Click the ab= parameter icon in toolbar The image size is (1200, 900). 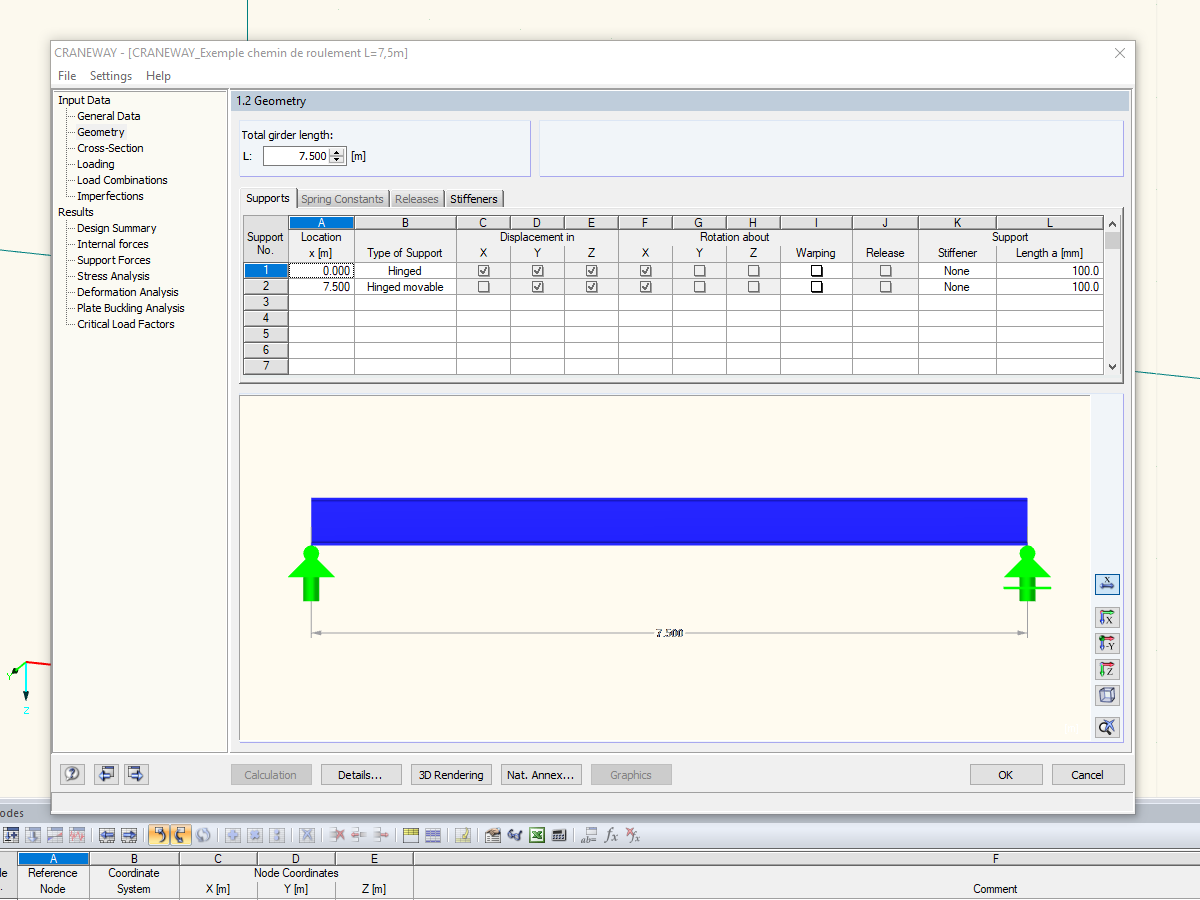(x=589, y=835)
